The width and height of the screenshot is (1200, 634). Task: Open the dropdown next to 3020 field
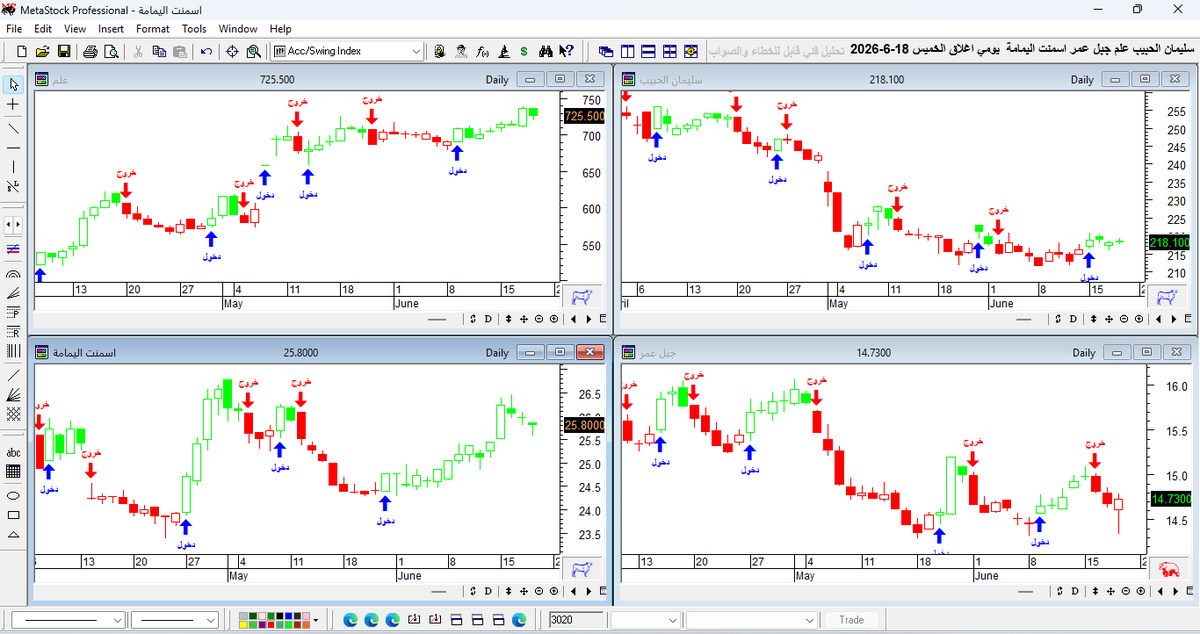point(674,620)
